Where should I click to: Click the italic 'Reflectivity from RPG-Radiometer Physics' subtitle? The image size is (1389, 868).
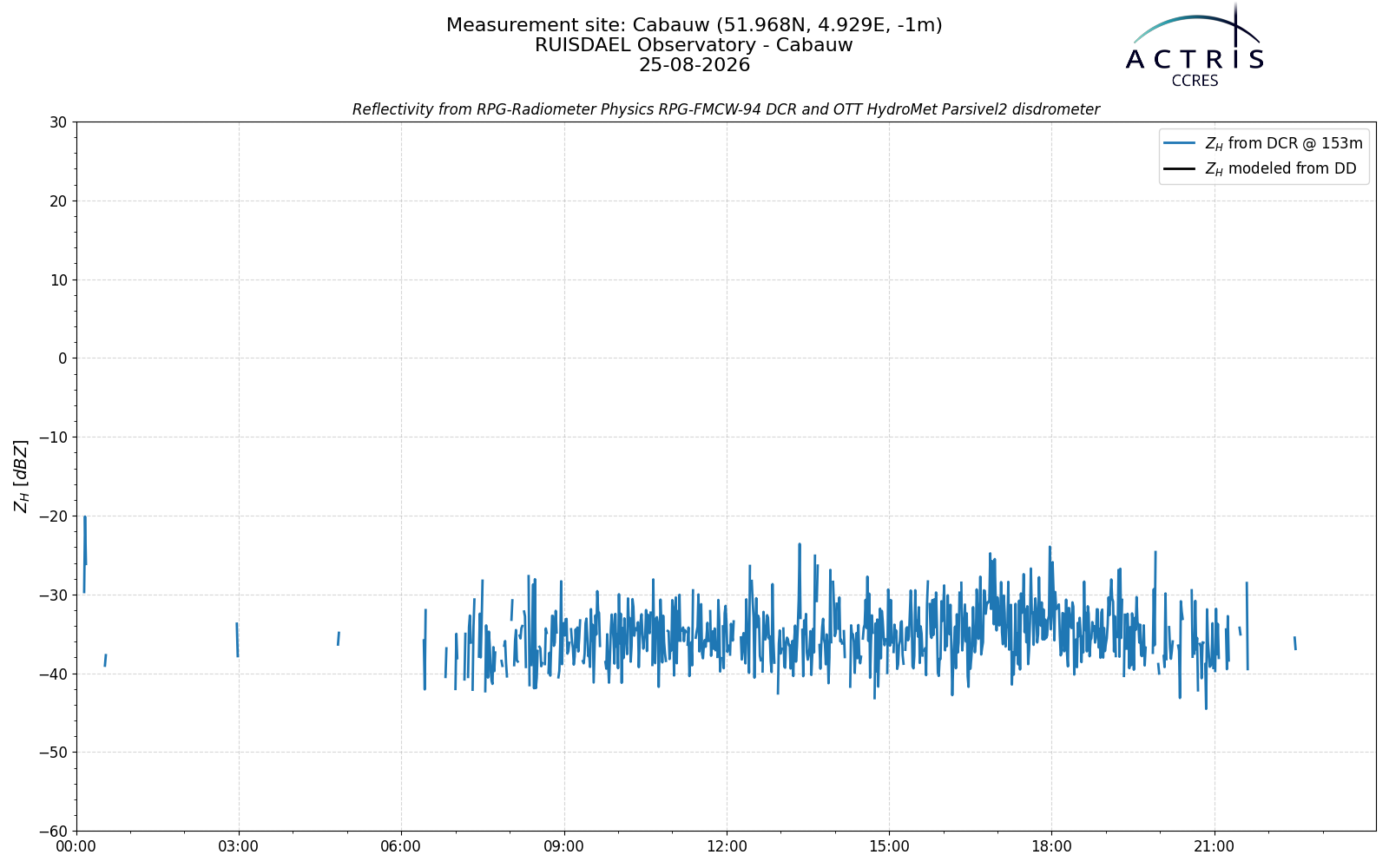click(x=726, y=109)
